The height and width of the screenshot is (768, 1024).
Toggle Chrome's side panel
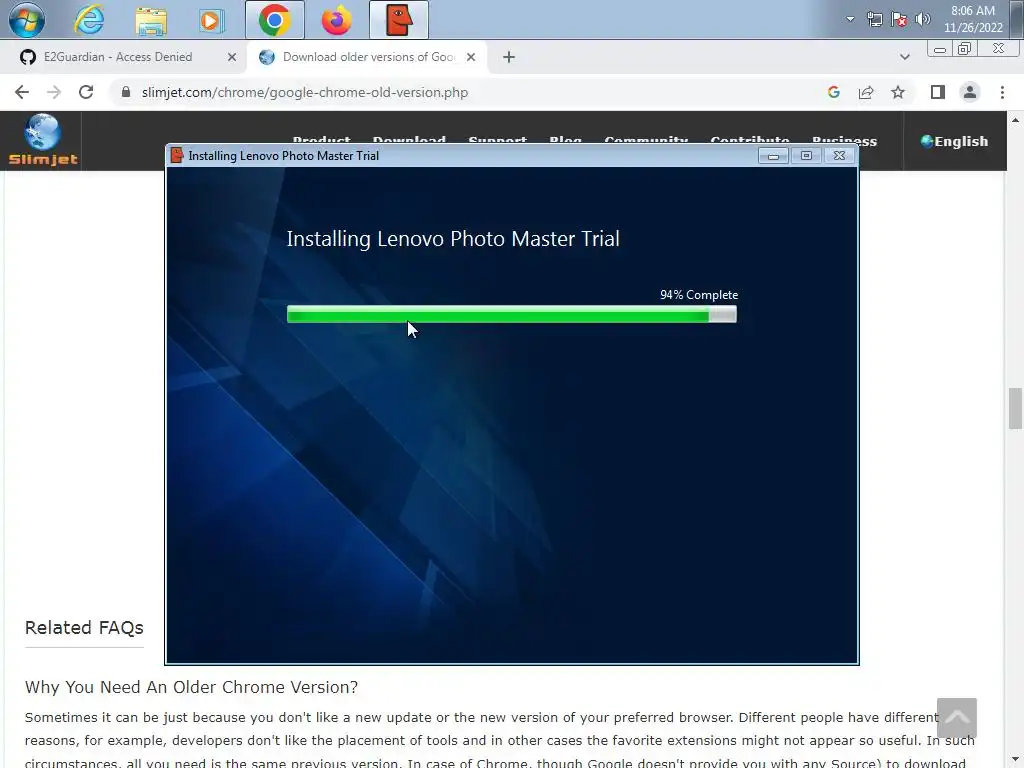tap(938, 92)
